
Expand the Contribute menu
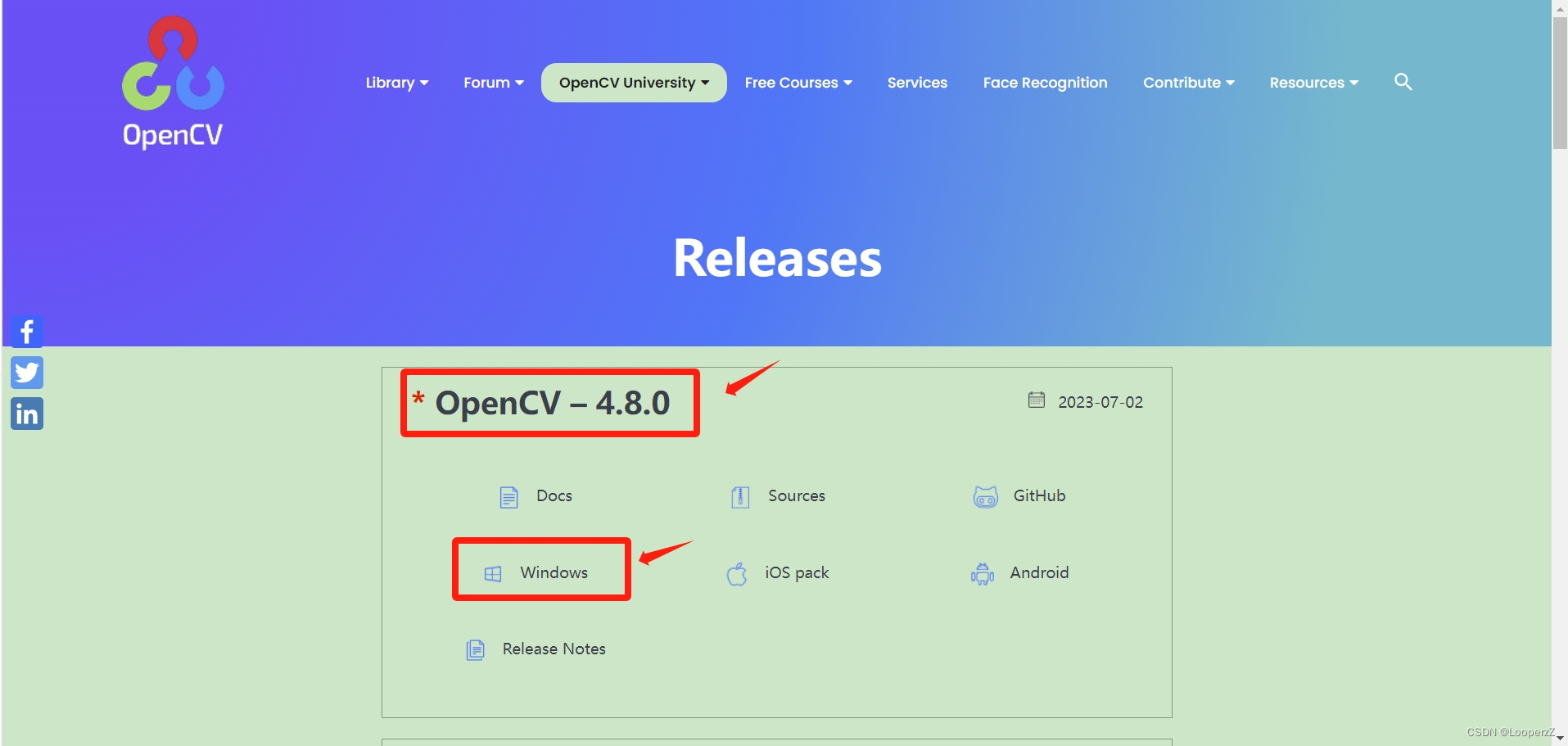[x=1188, y=82]
